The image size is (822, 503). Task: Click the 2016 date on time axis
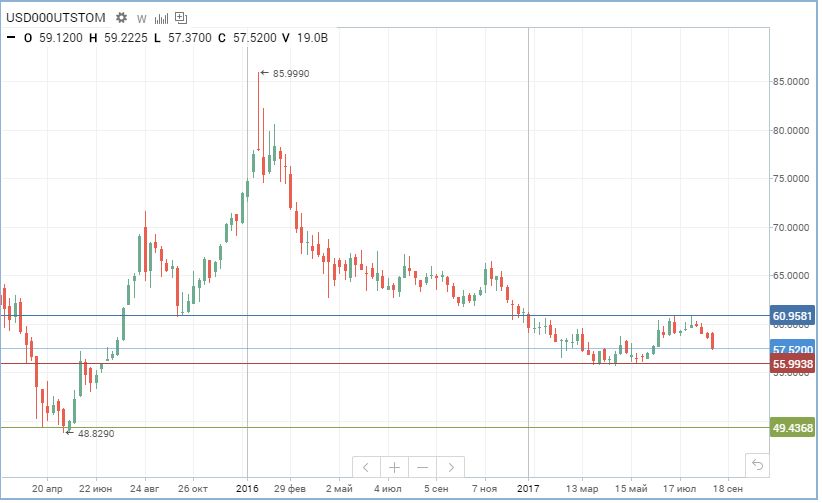(x=247, y=489)
